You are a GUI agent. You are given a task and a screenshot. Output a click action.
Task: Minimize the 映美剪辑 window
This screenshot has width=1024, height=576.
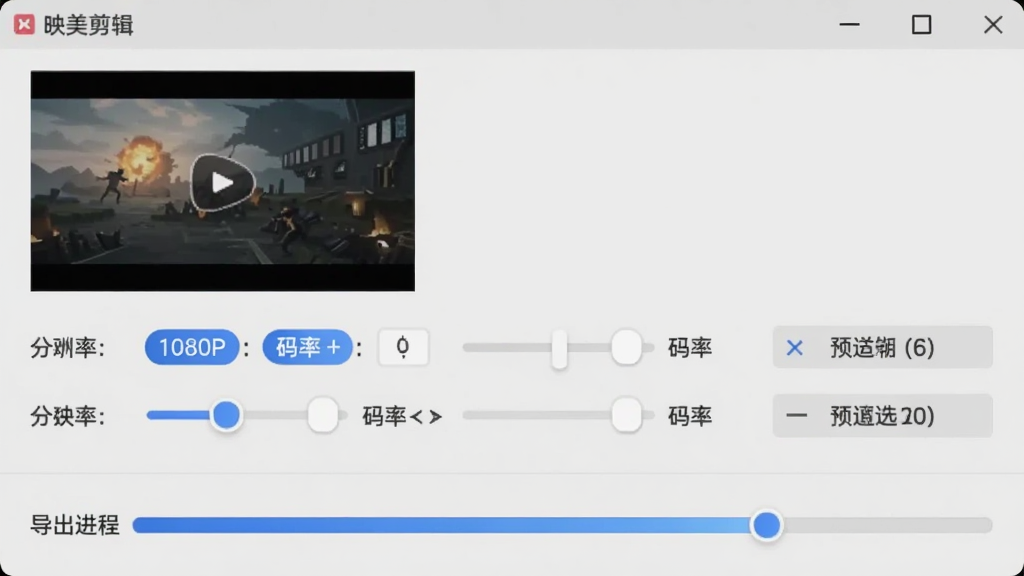point(850,25)
